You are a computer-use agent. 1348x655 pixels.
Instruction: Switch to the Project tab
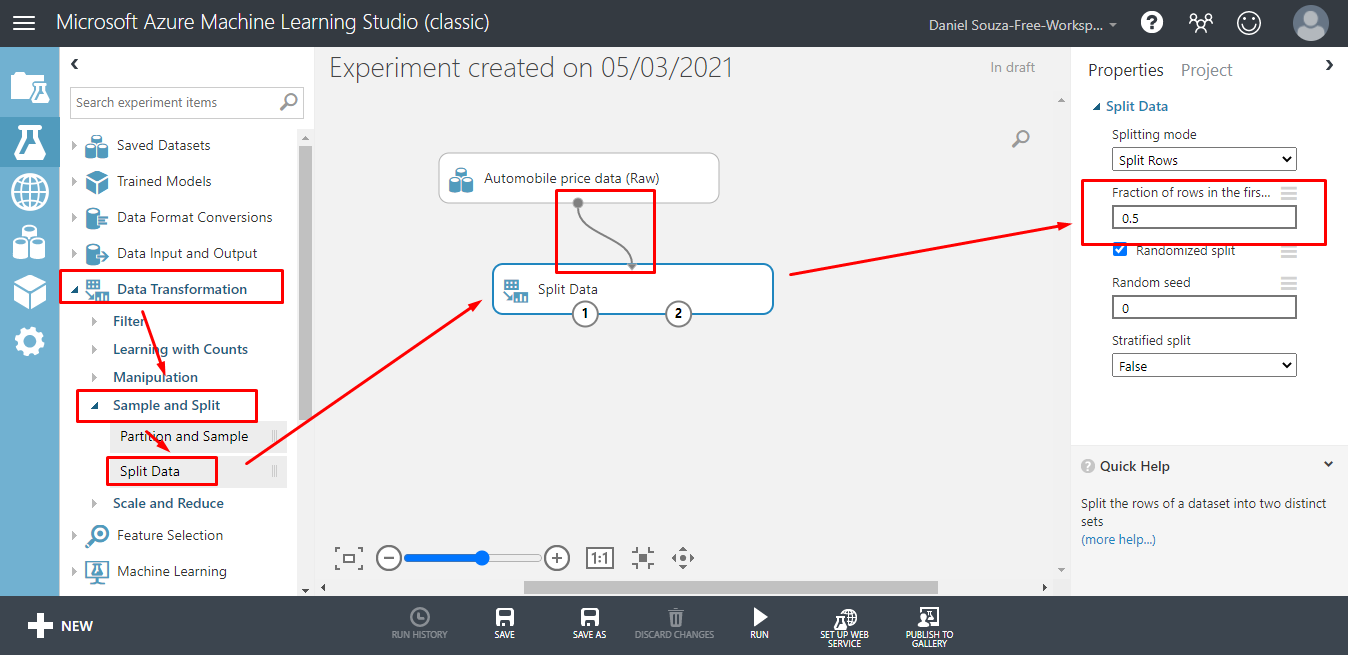point(1206,70)
